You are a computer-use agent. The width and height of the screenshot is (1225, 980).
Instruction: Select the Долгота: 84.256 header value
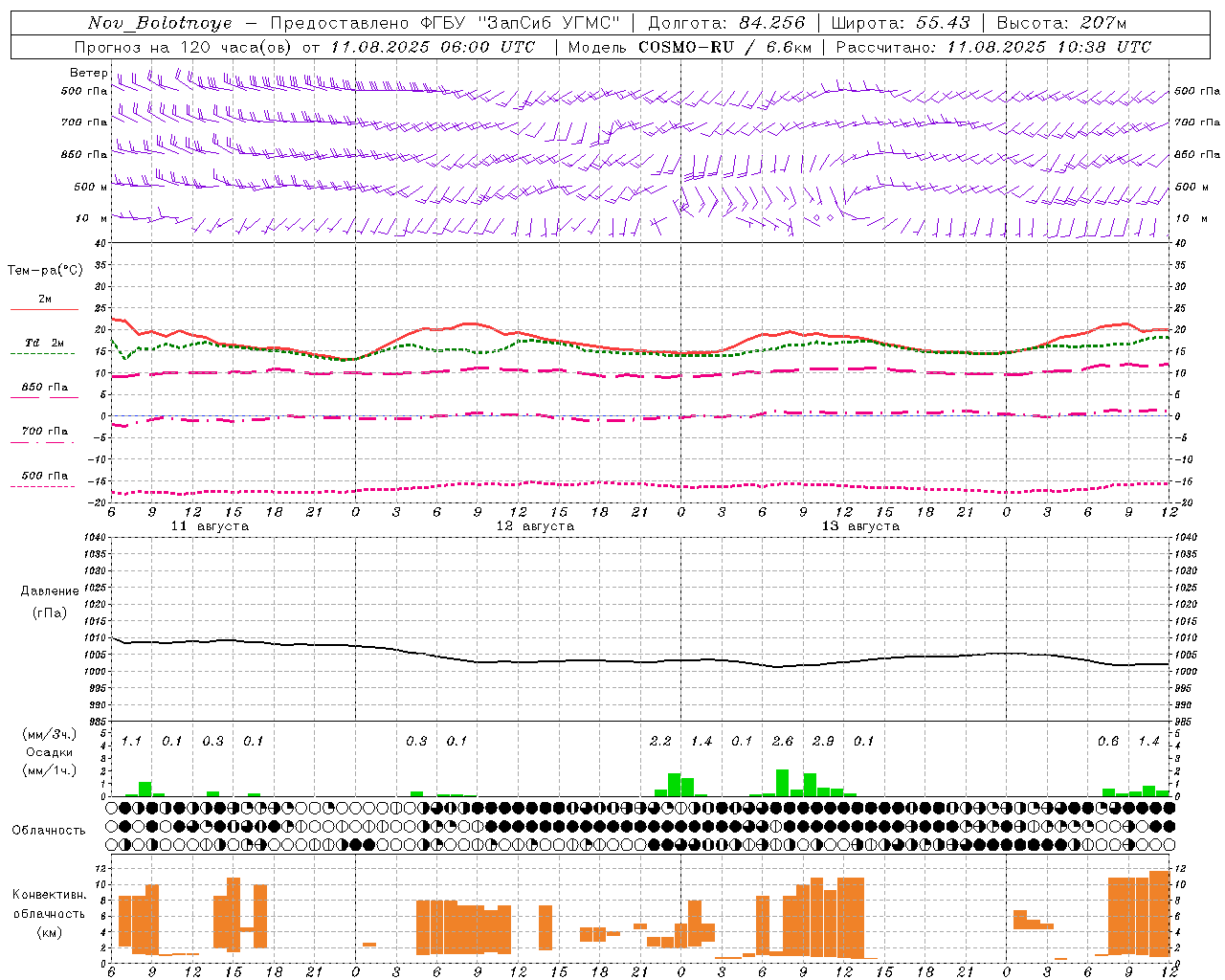[726, 23]
